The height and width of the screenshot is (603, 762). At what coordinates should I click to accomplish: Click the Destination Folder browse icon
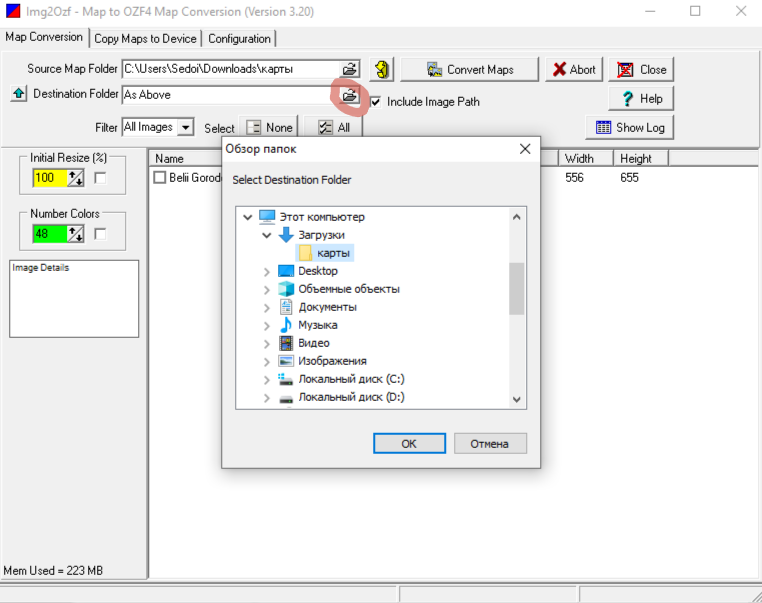coord(350,95)
